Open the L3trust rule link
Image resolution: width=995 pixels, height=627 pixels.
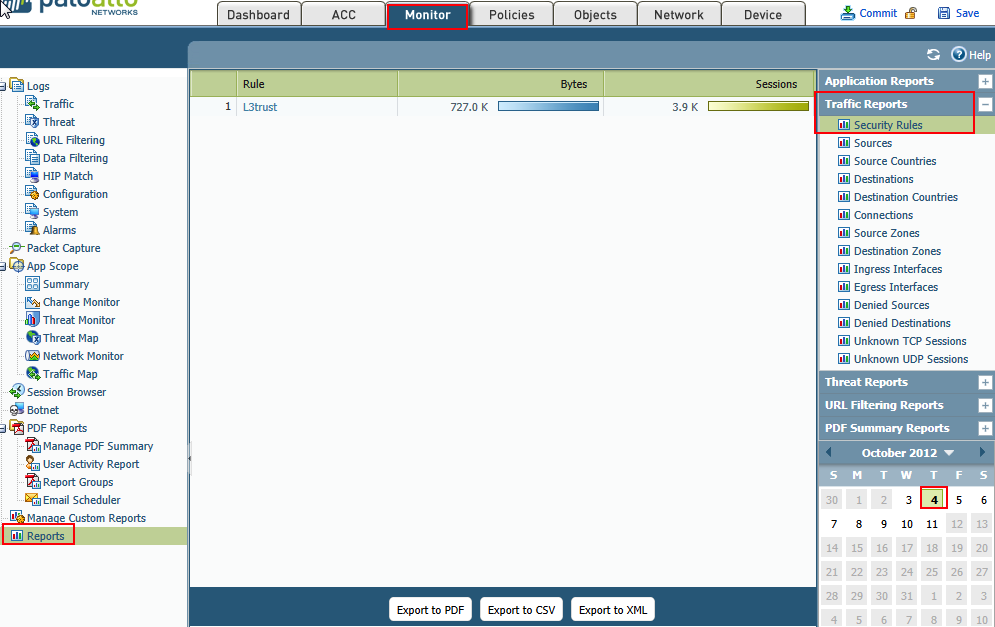pyautogui.click(x=260, y=107)
